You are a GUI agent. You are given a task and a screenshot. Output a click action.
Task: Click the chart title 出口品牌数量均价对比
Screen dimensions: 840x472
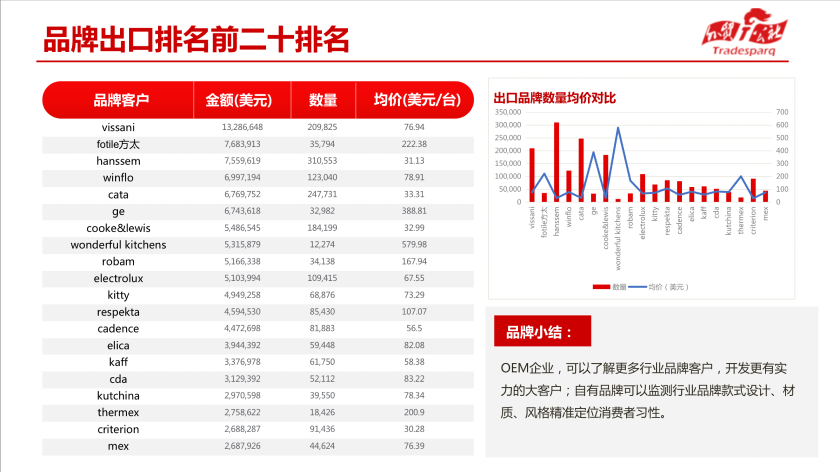555,98
